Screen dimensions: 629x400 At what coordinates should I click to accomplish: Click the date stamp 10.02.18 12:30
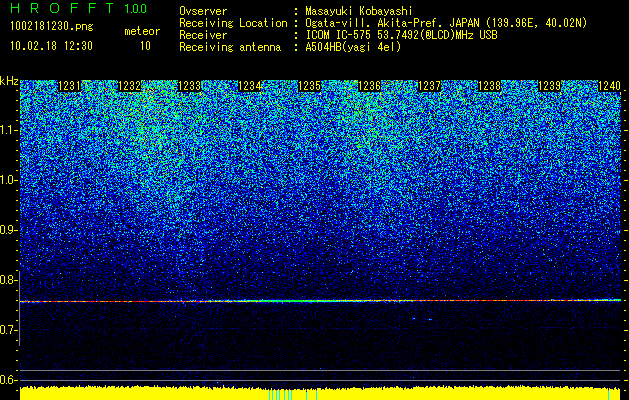pos(51,46)
